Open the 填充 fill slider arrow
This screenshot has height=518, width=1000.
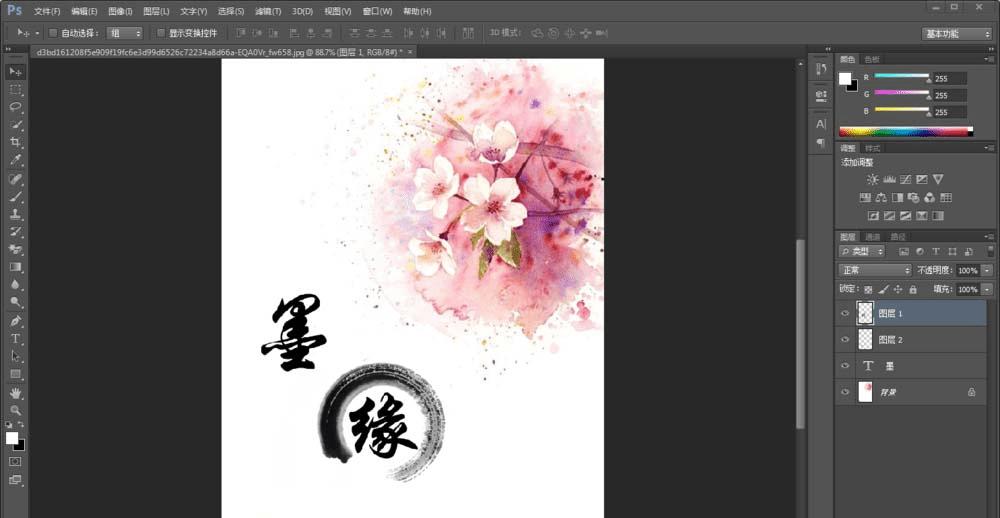(987, 290)
